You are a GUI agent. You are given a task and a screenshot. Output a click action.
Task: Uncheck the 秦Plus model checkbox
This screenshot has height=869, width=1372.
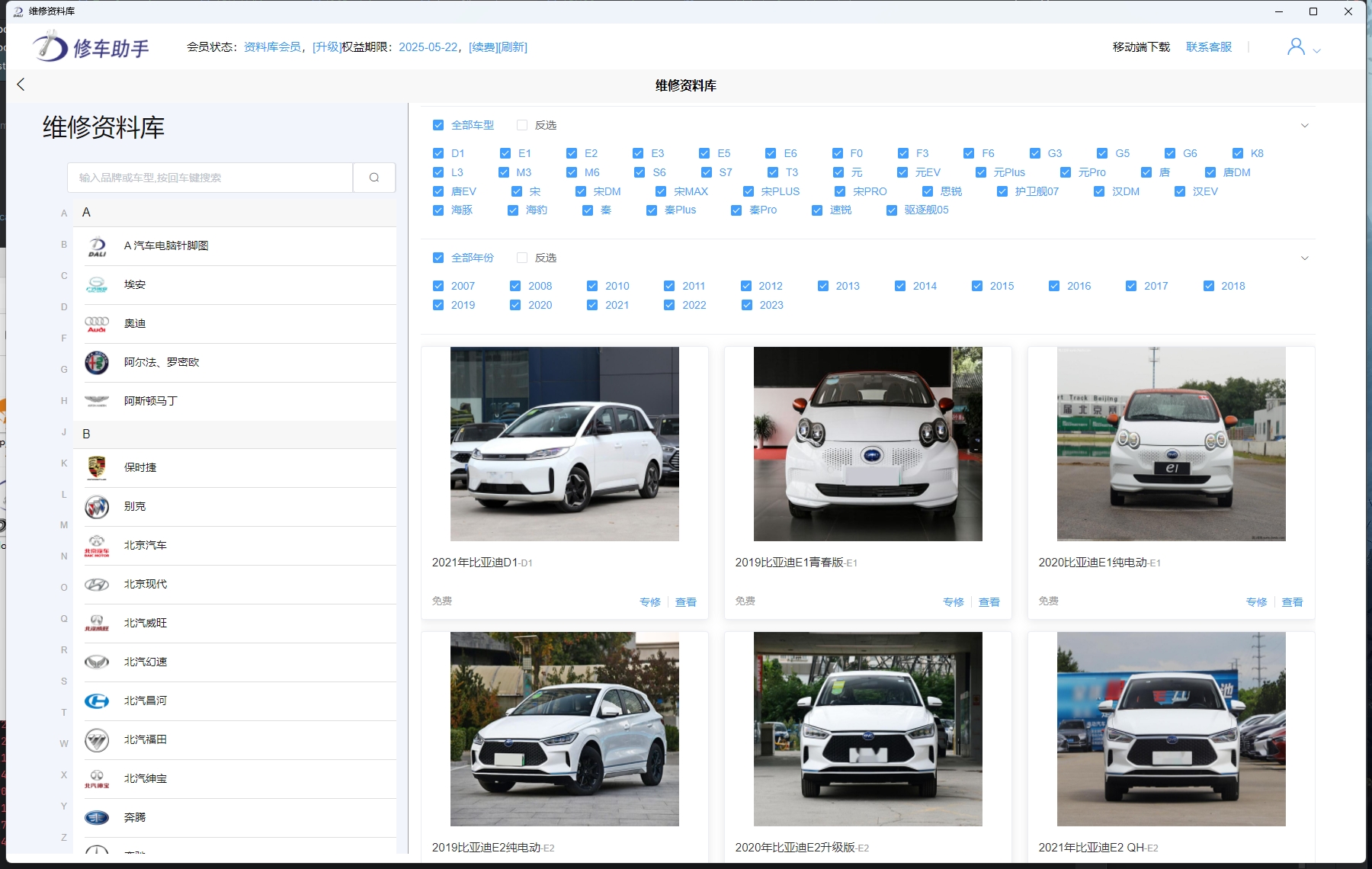(x=652, y=210)
